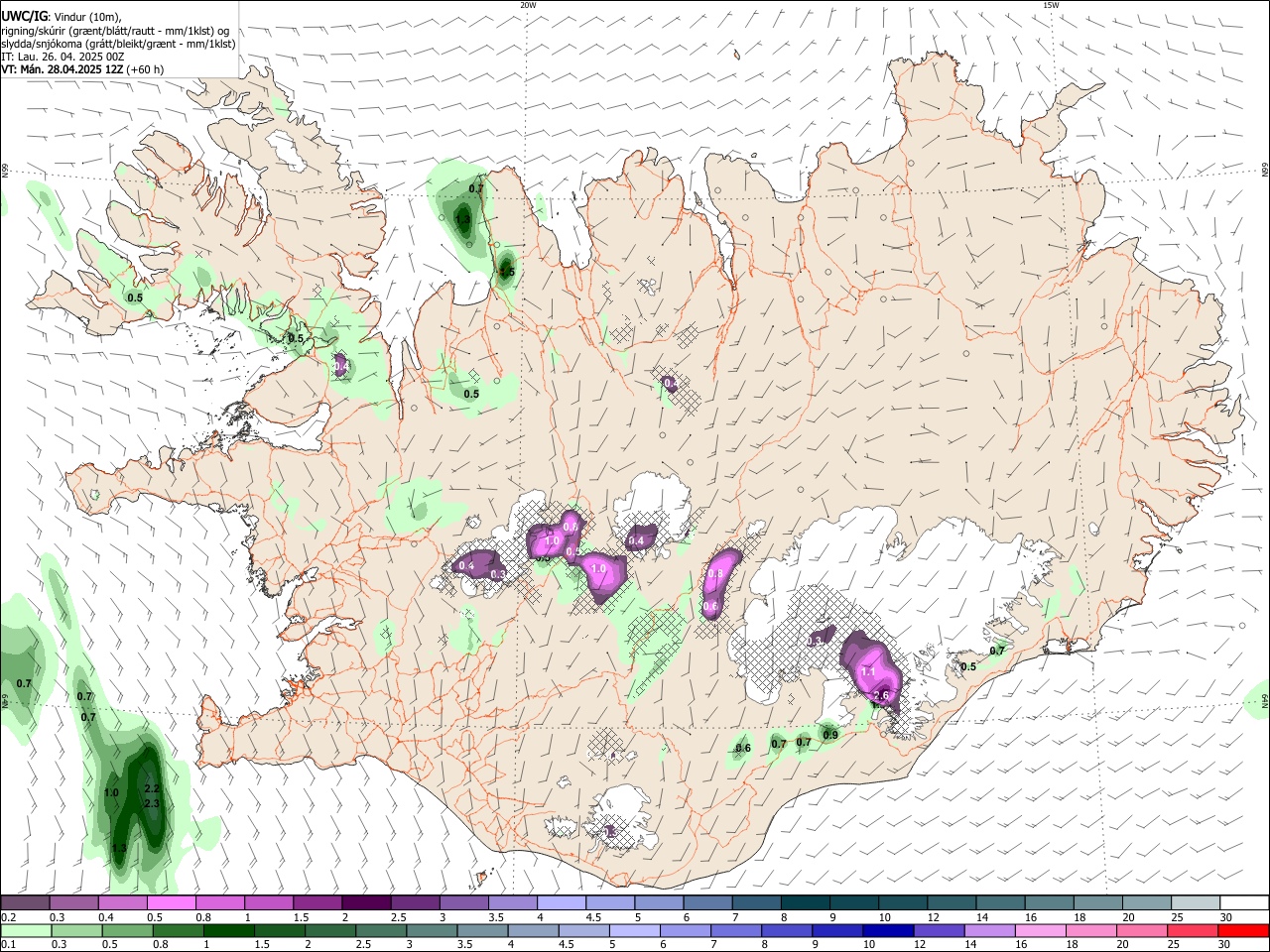Select the 'IT: Lau. 26. 04. 2025 00Z' line
This screenshot has width=1270, height=952.
tap(63, 57)
